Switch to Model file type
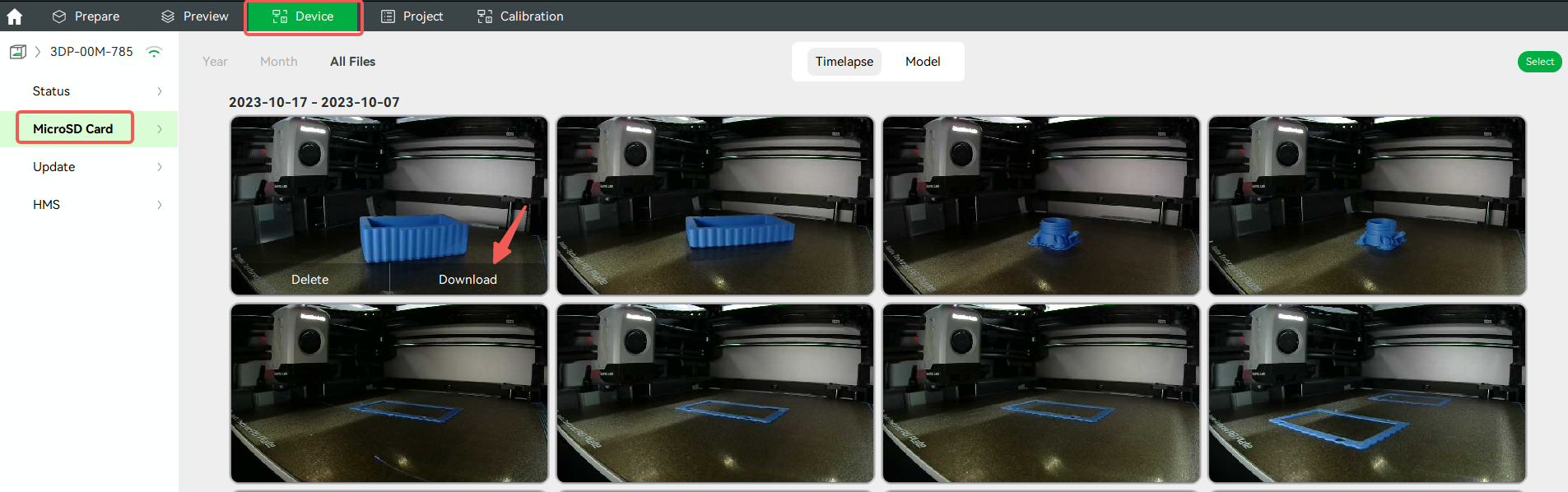The height and width of the screenshot is (492, 1568). tap(923, 62)
